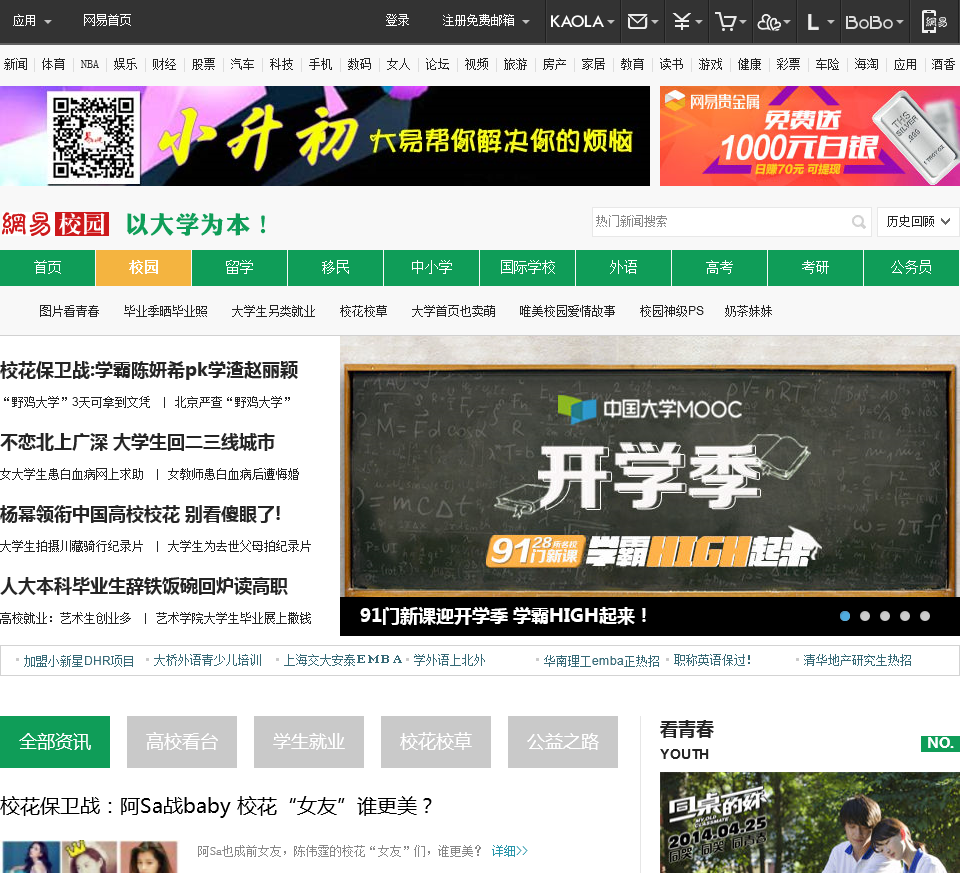Click the NetEase Campus logo
Viewport: 960px width, 873px height.
coord(55,224)
